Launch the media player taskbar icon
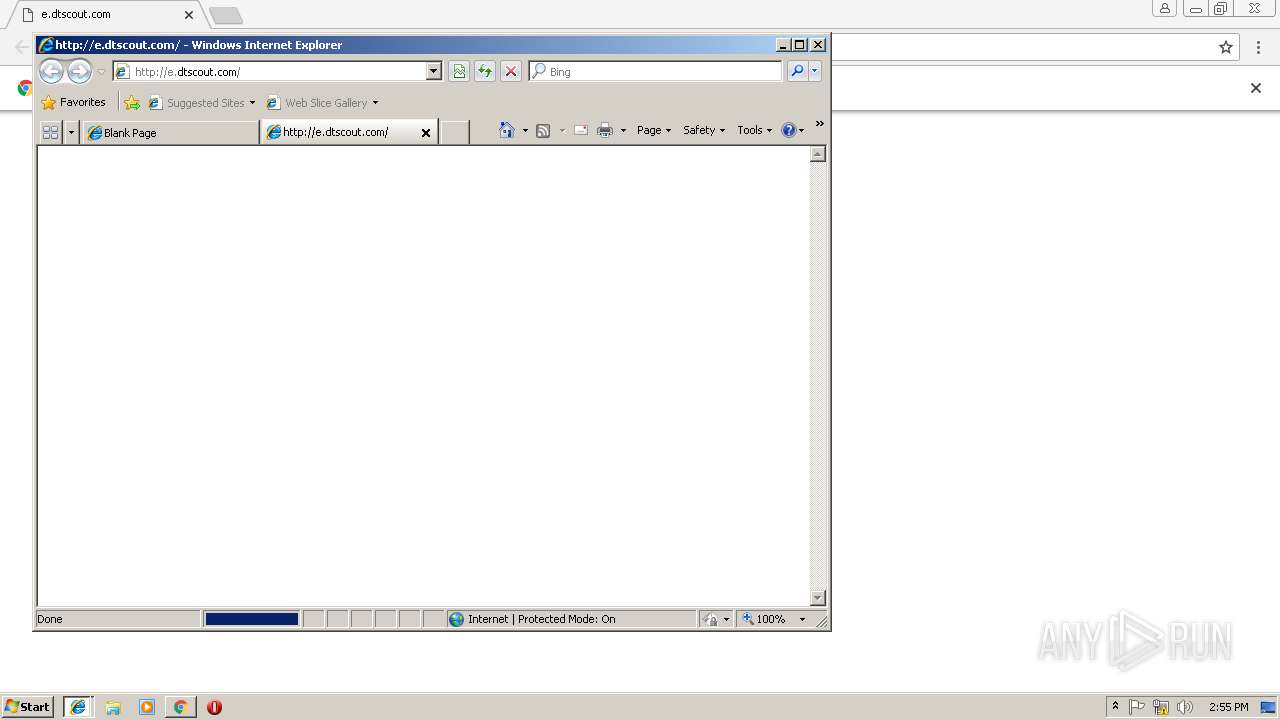This screenshot has width=1280, height=720. [x=147, y=707]
